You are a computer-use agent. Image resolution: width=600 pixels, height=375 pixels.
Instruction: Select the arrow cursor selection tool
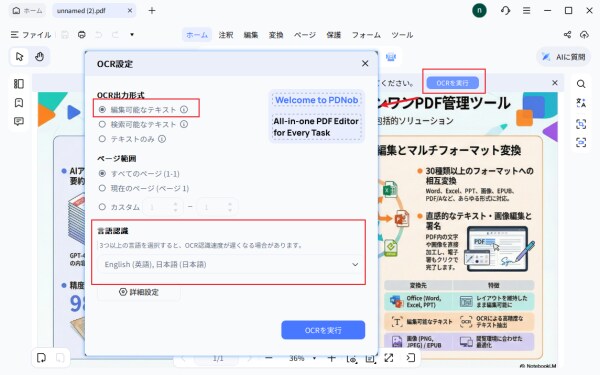tap(20, 57)
